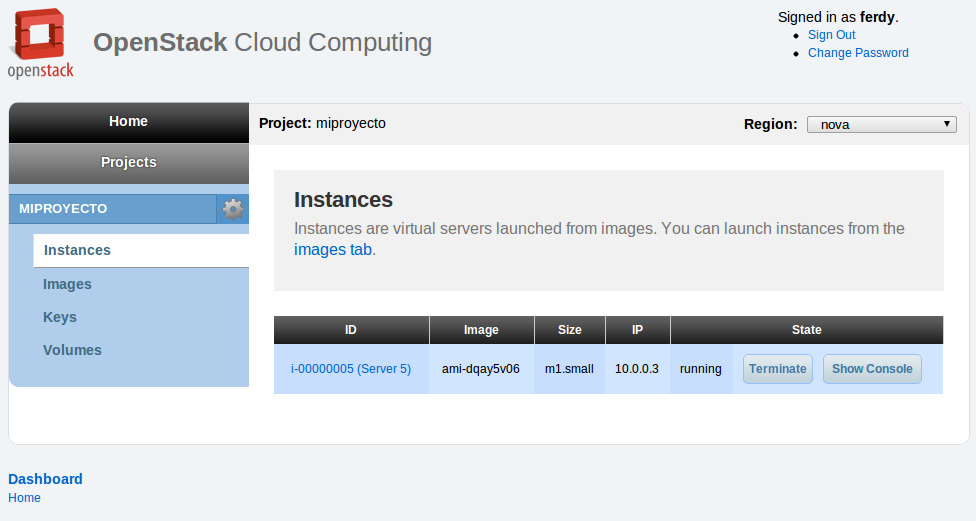Go to the Home tab

tap(129, 122)
